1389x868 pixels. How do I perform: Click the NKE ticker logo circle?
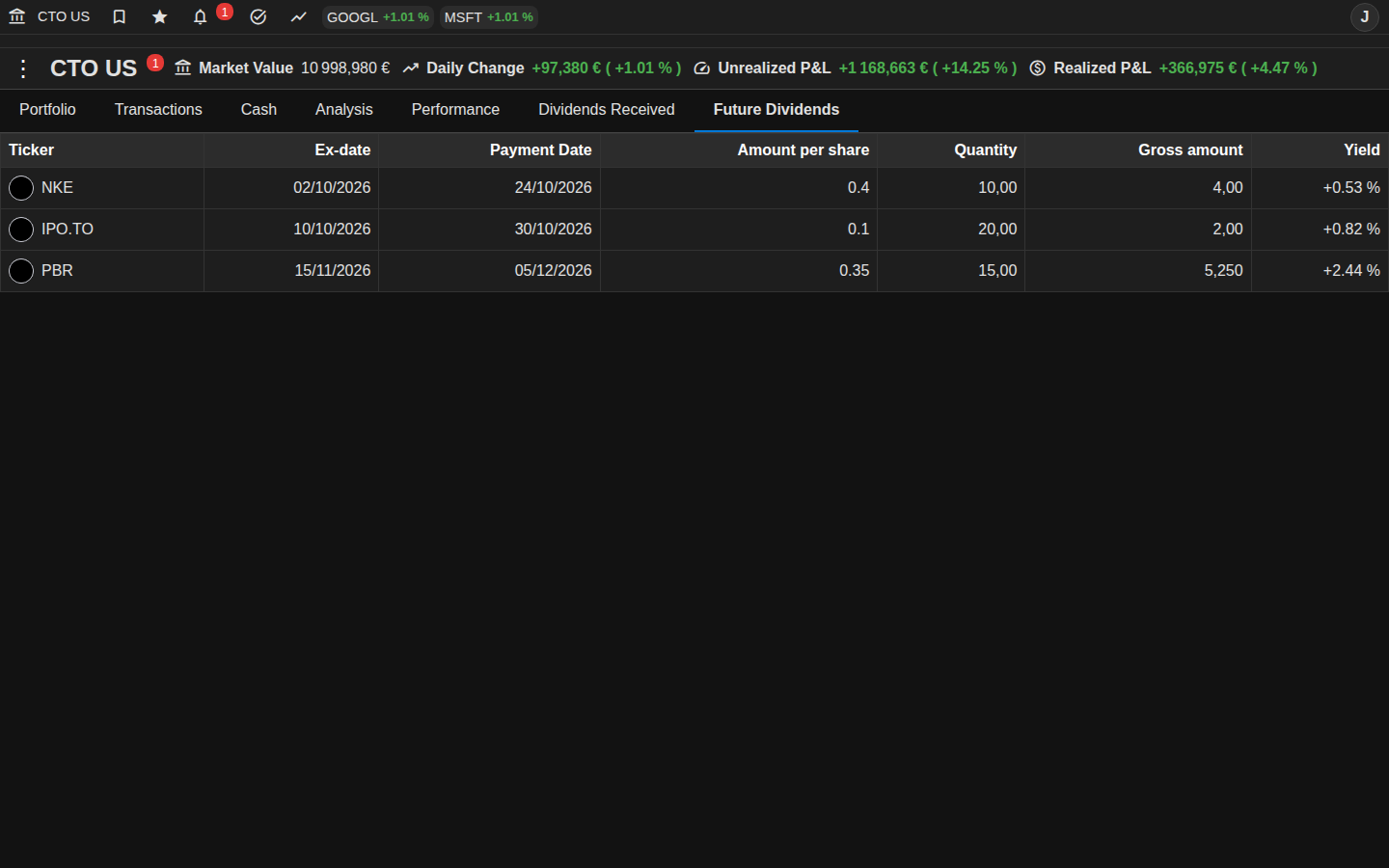coord(21,188)
